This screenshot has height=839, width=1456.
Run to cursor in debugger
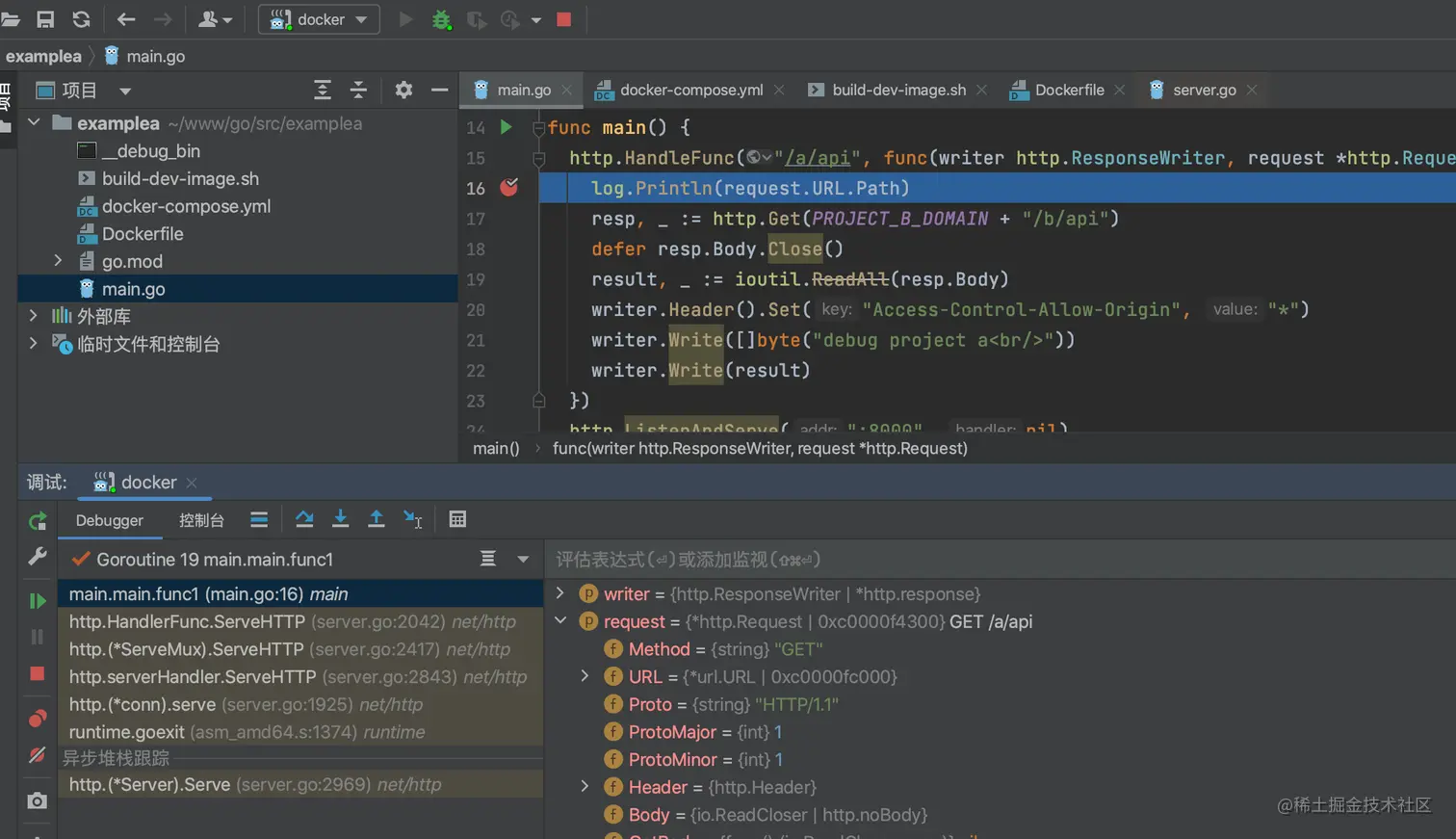413,520
